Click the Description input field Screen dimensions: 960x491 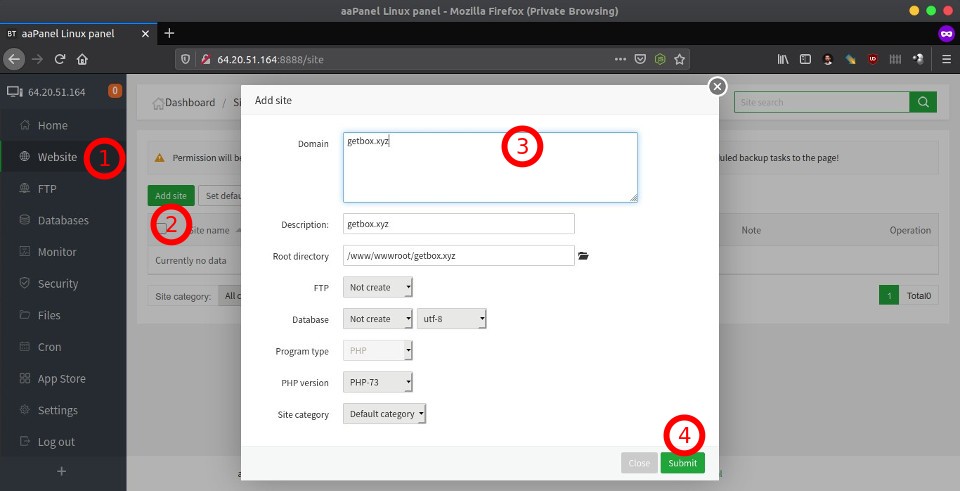(459, 223)
